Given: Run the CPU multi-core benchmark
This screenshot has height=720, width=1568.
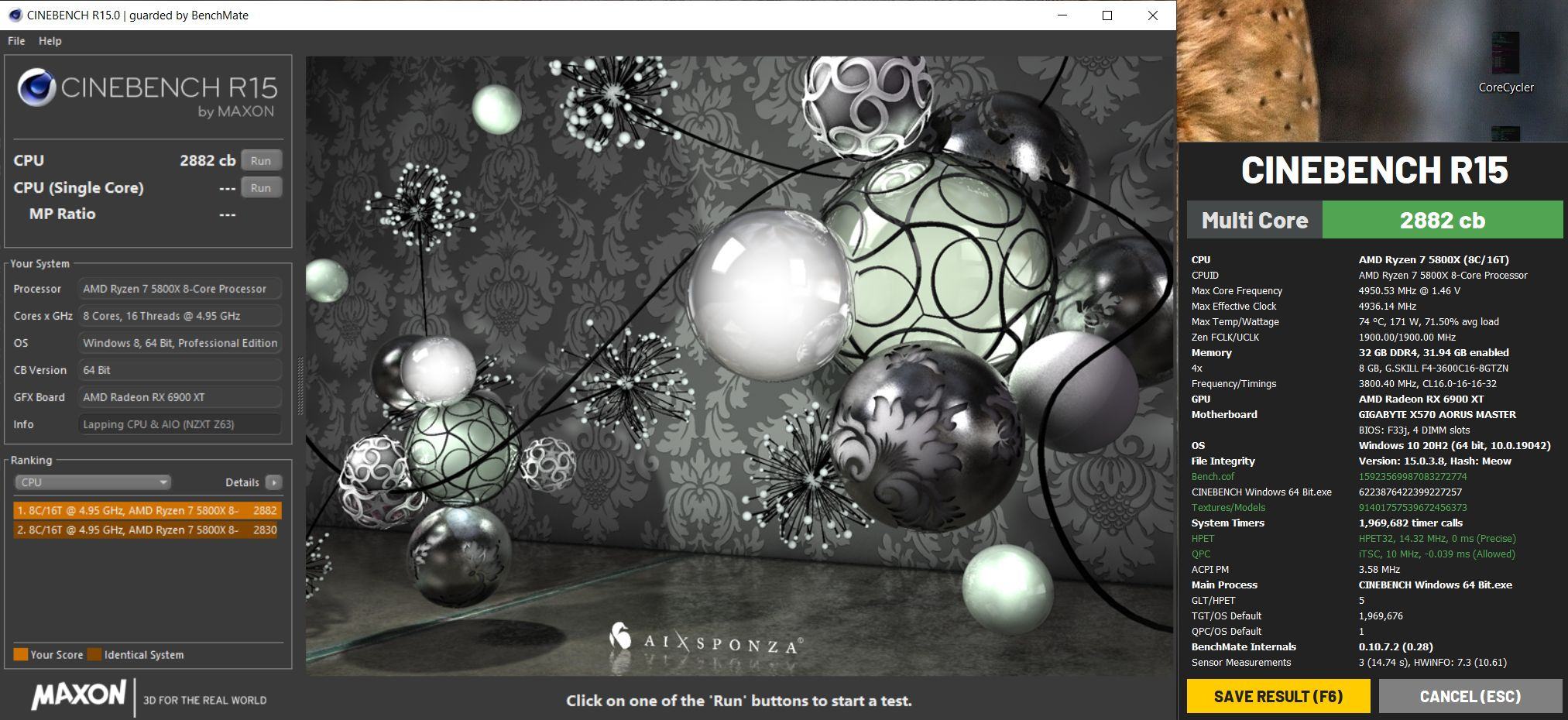Looking at the screenshot, I should 261,160.
